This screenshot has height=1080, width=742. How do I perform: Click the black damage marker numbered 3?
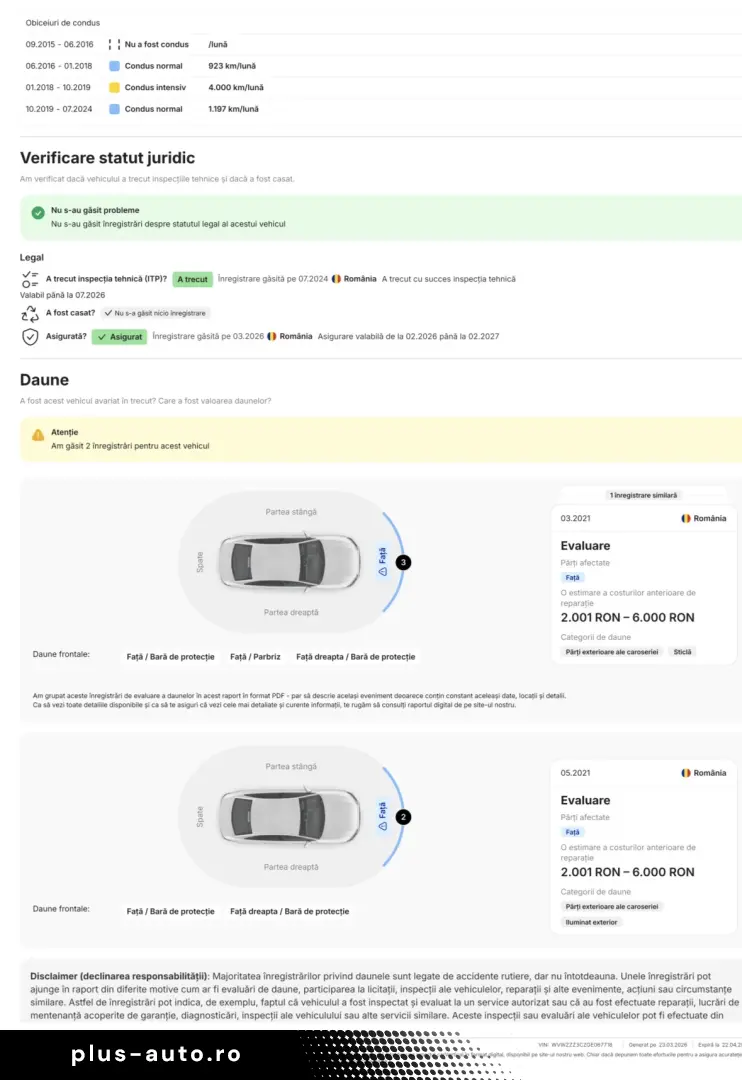(x=404, y=563)
